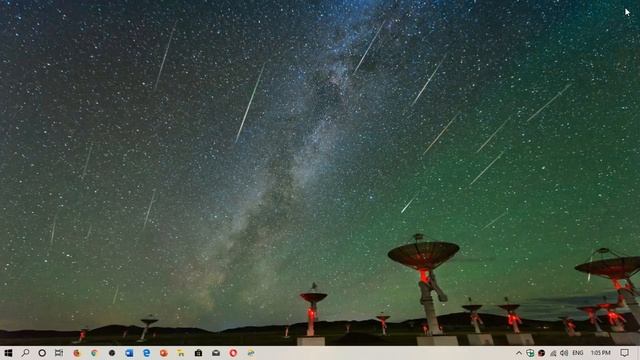Open the dark round red-accent tray icon
This screenshot has width=640, height=360.
coord(542,353)
